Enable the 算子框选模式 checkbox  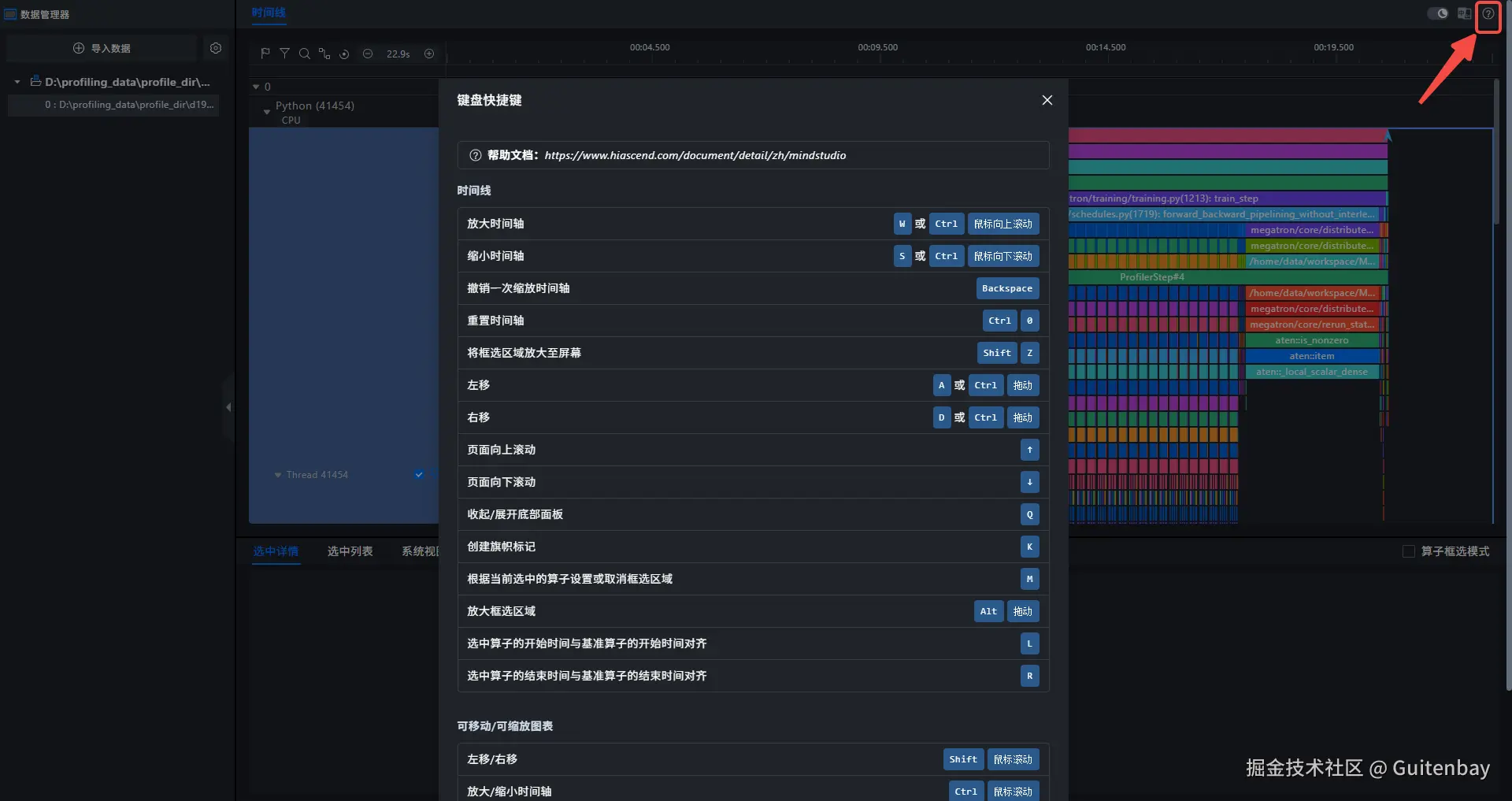click(1409, 551)
